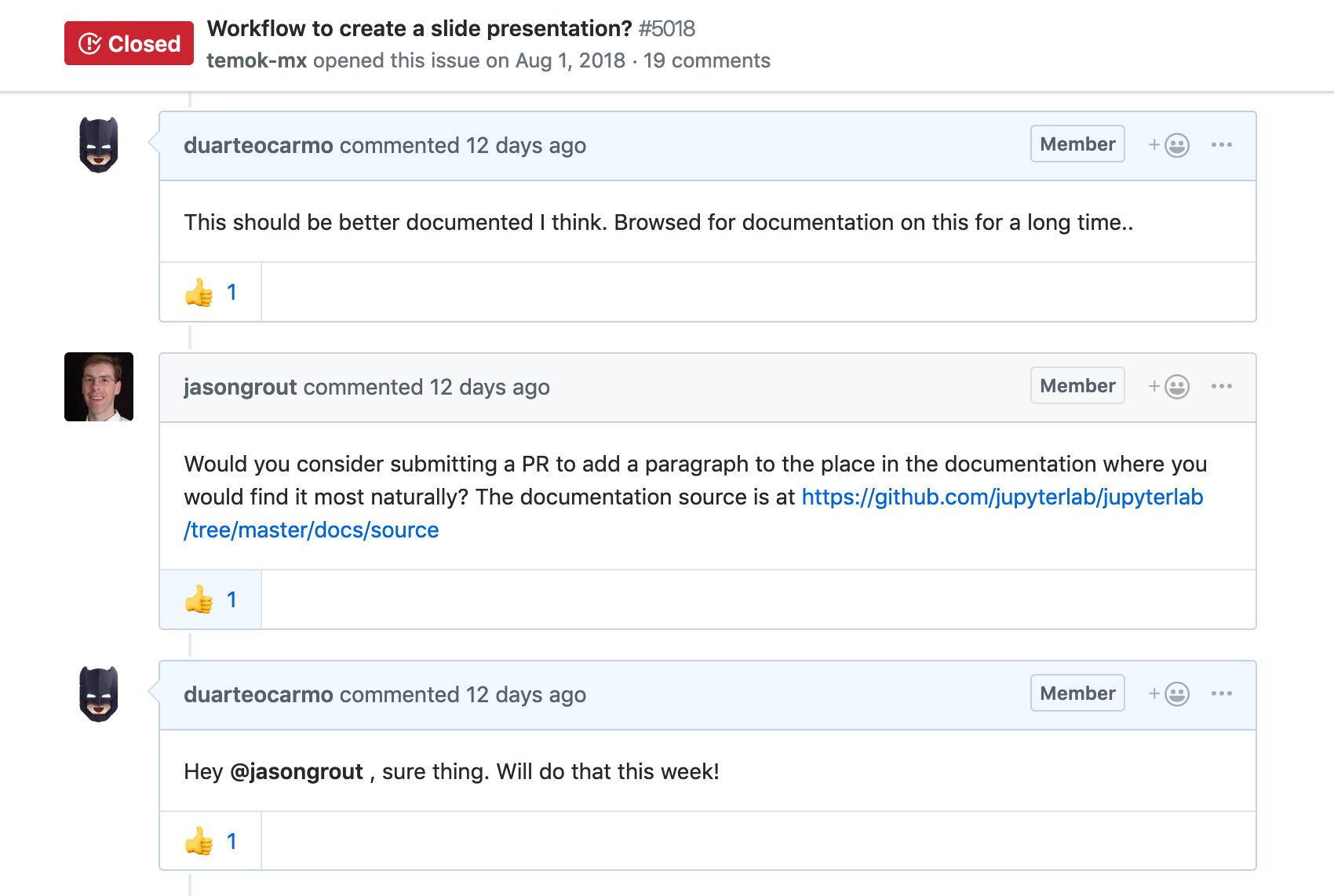This screenshot has width=1334, height=896.
Task: Click add reaction emoji on last duarteocarmo comment
Action: (1169, 694)
